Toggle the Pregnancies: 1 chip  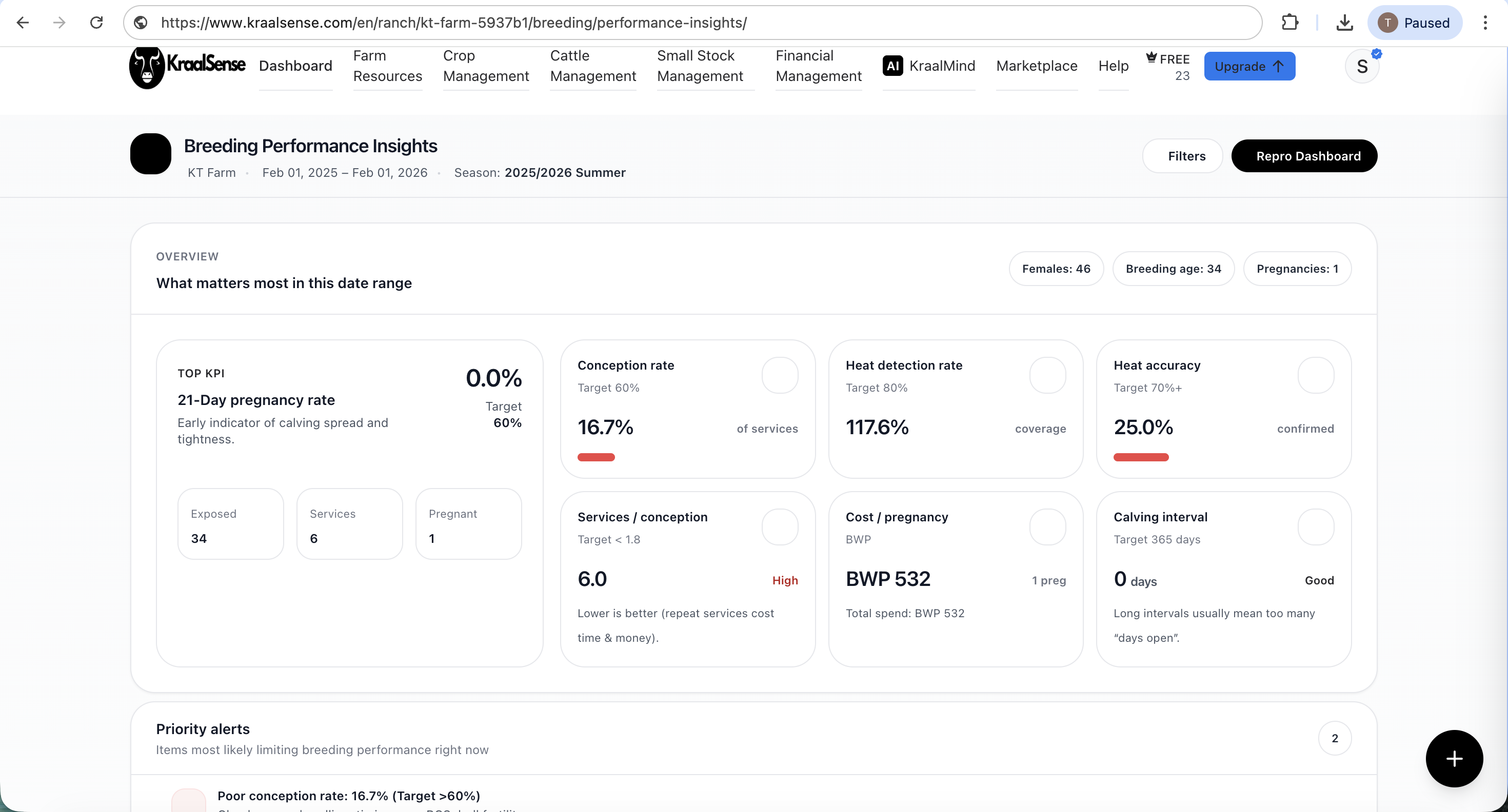tap(1298, 269)
